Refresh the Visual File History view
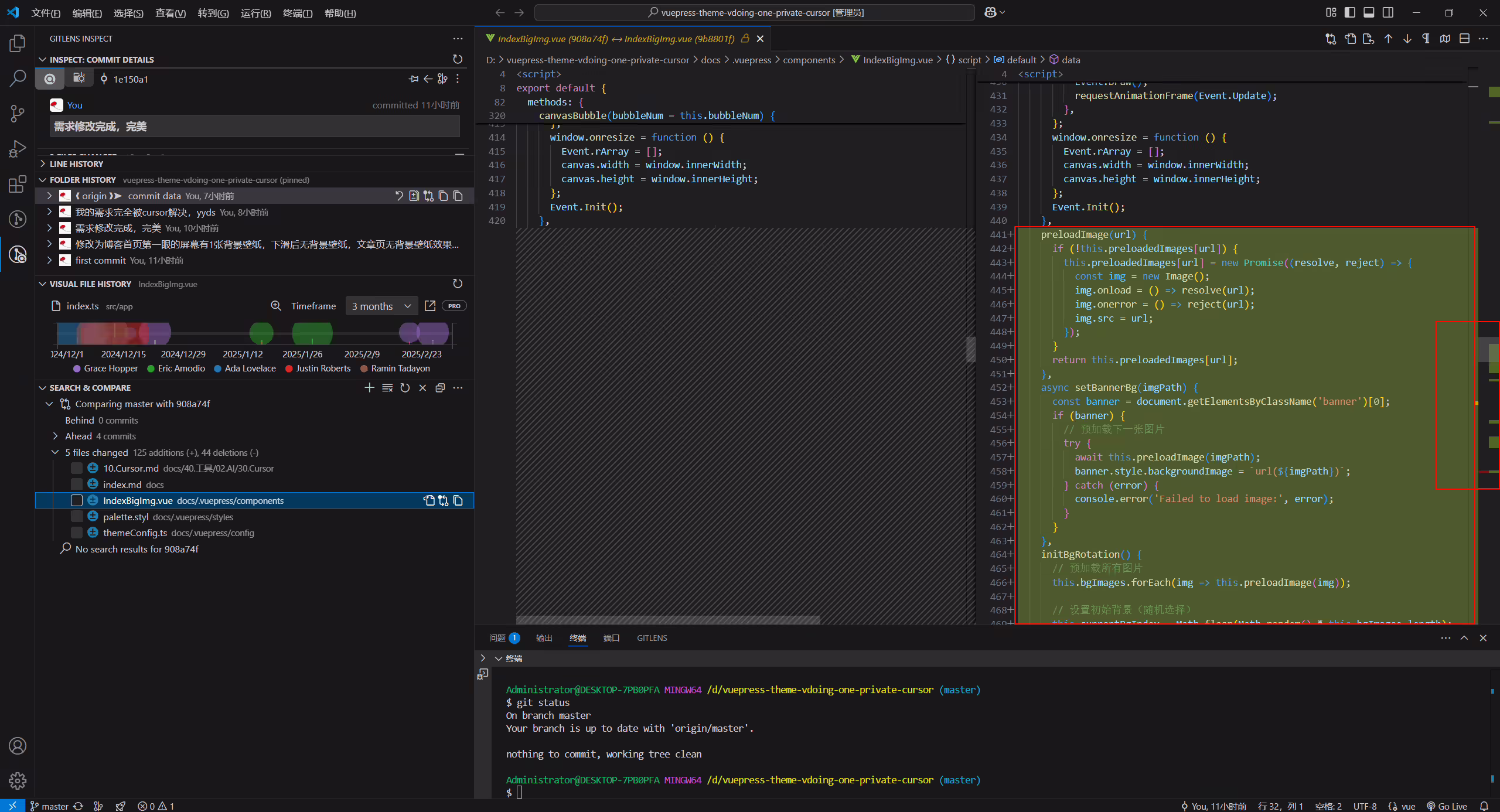Screen dimensions: 1500x812 pos(458,284)
